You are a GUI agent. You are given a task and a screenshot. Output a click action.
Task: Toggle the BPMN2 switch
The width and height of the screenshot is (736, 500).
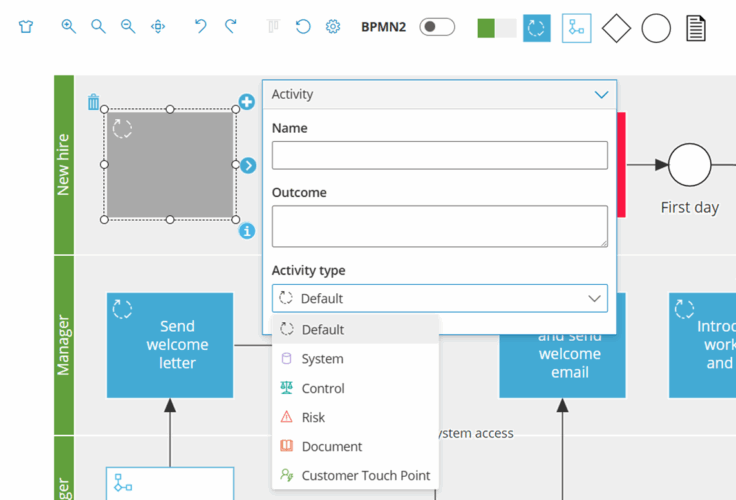[437, 27]
